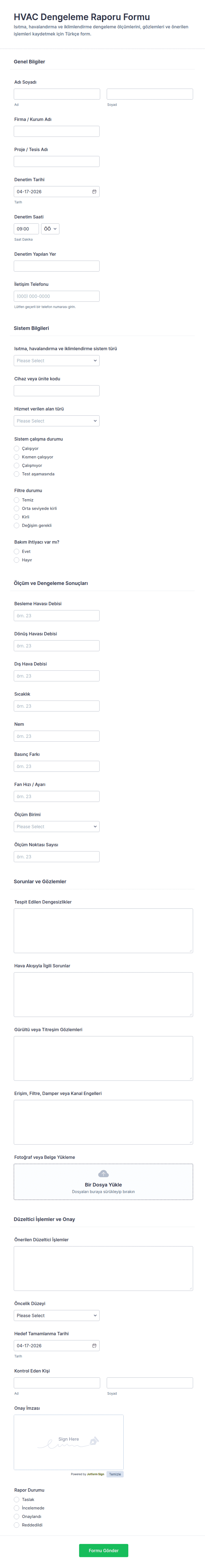Click the Firma / Kurum Adı field
The width and height of the screenshot is (205, 1568).
(x=56, y=131)
